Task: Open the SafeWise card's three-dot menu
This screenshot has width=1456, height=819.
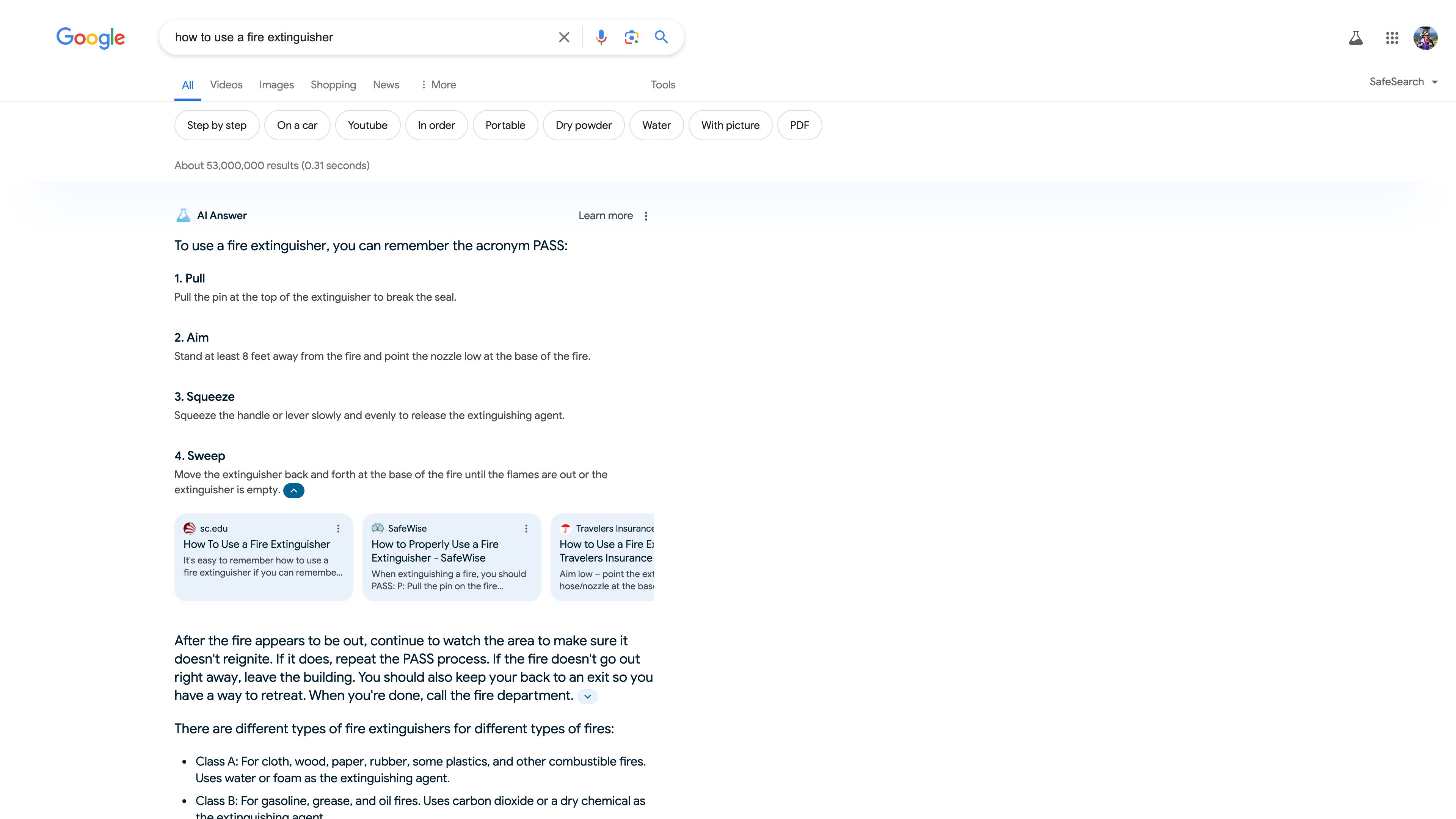Action: click(526, 529)
